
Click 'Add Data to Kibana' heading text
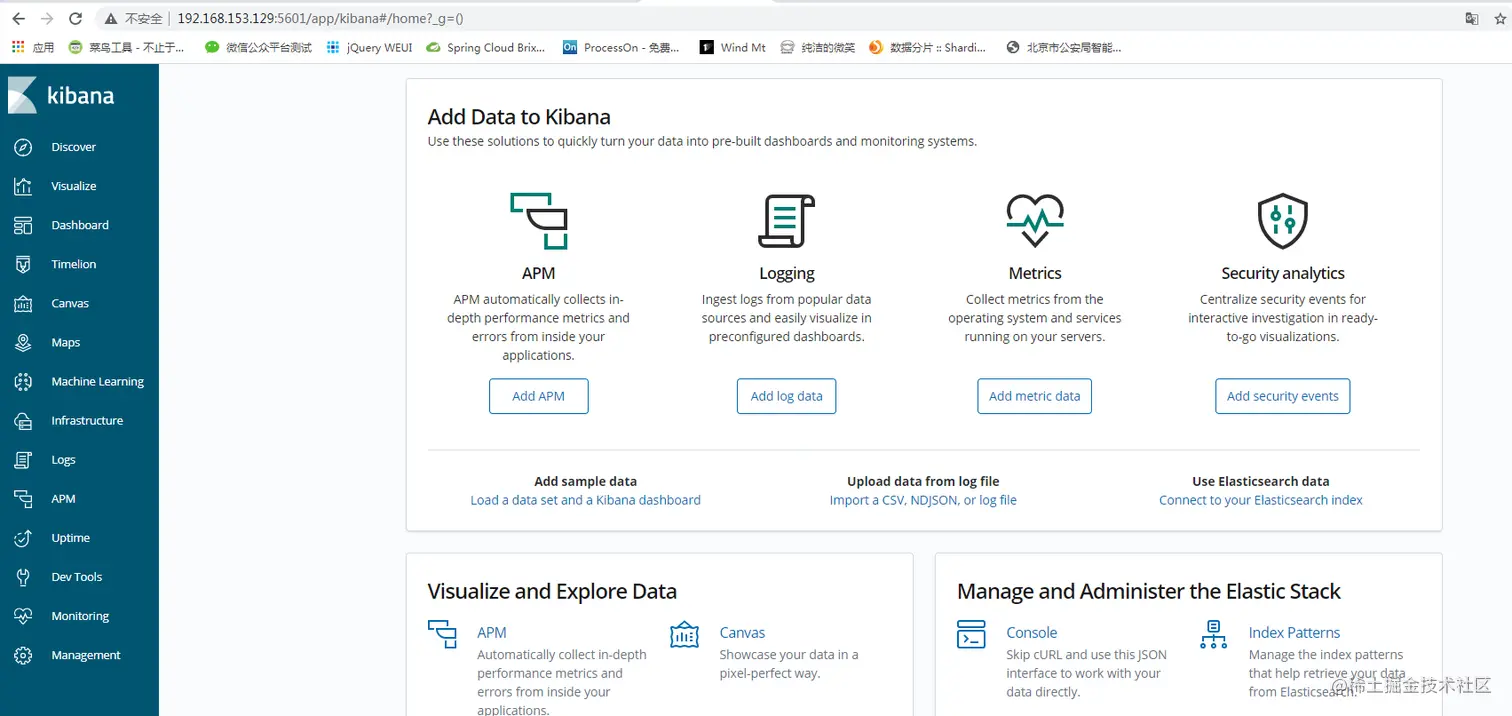(519, 117)
